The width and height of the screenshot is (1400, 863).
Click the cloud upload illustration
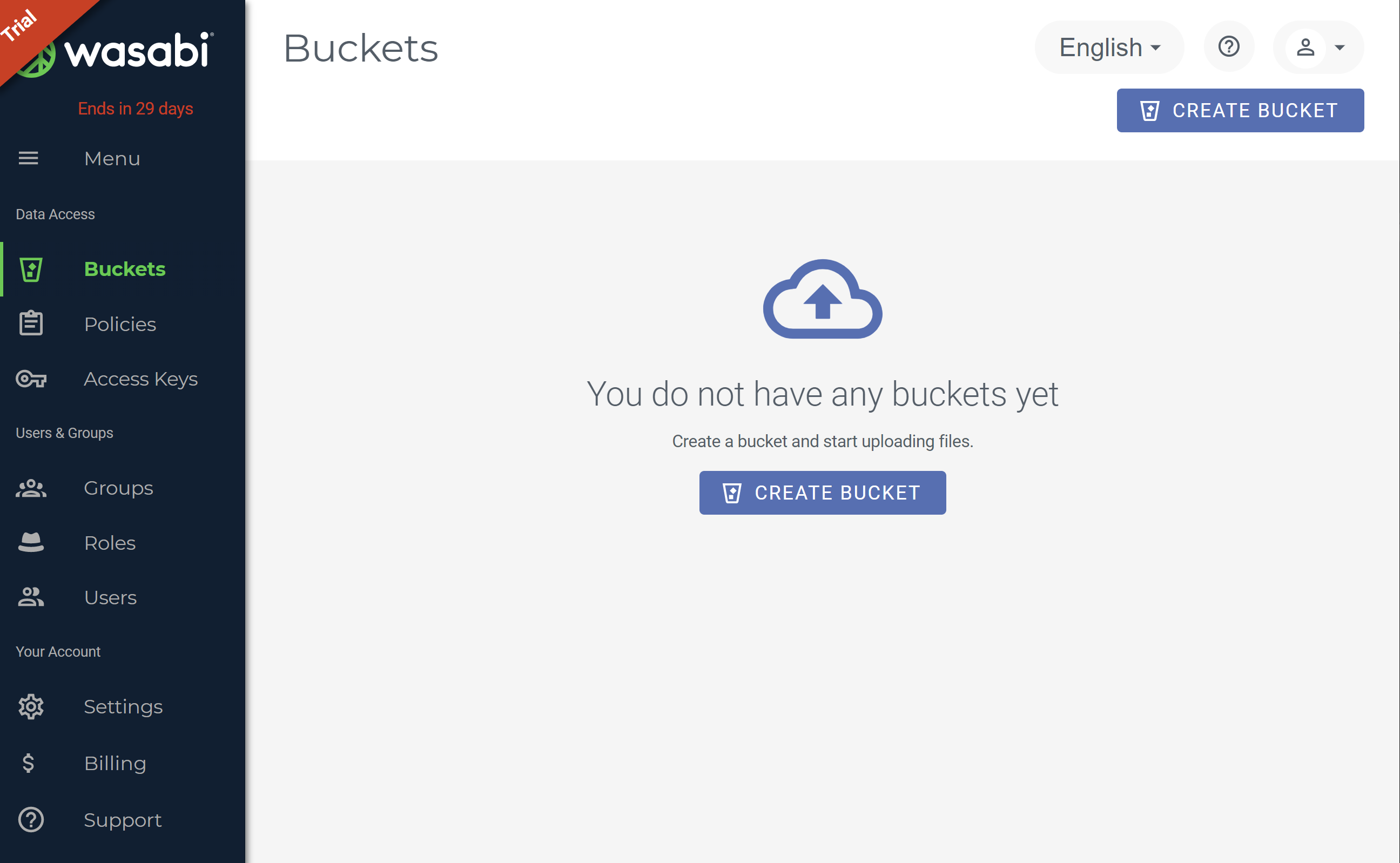point(823,299)
